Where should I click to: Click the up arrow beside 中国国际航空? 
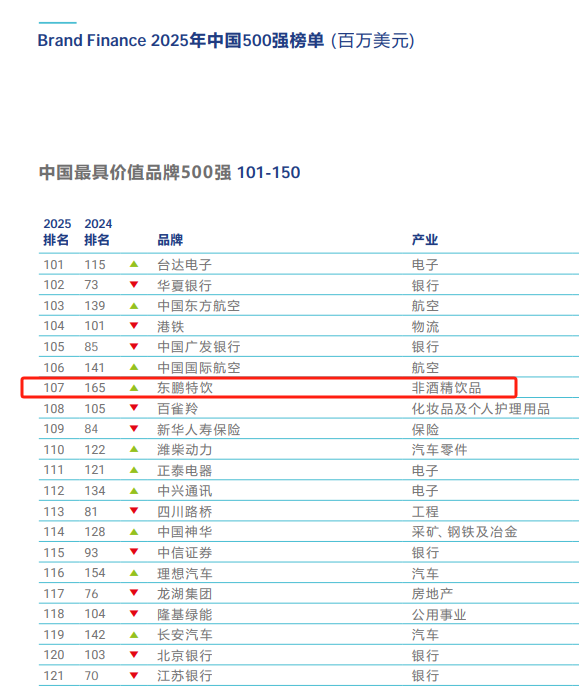pos(134,367)
